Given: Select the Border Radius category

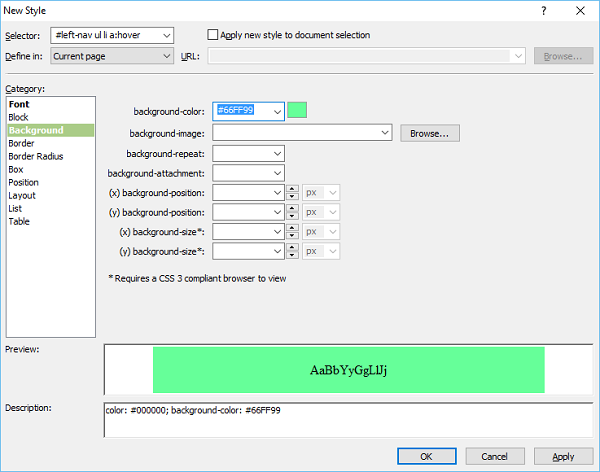Looking at the screenshot, I should click(36, 156).
